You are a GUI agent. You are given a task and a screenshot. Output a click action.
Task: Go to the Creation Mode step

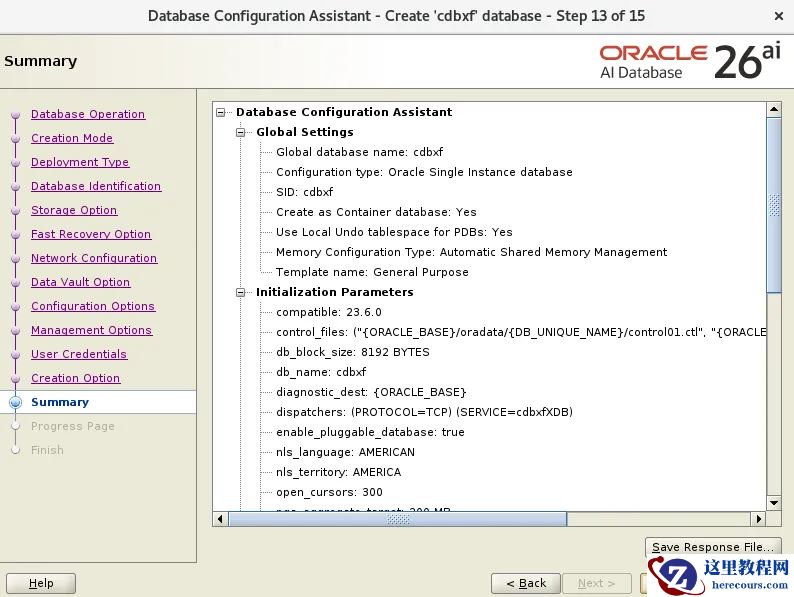coord(72,138)
